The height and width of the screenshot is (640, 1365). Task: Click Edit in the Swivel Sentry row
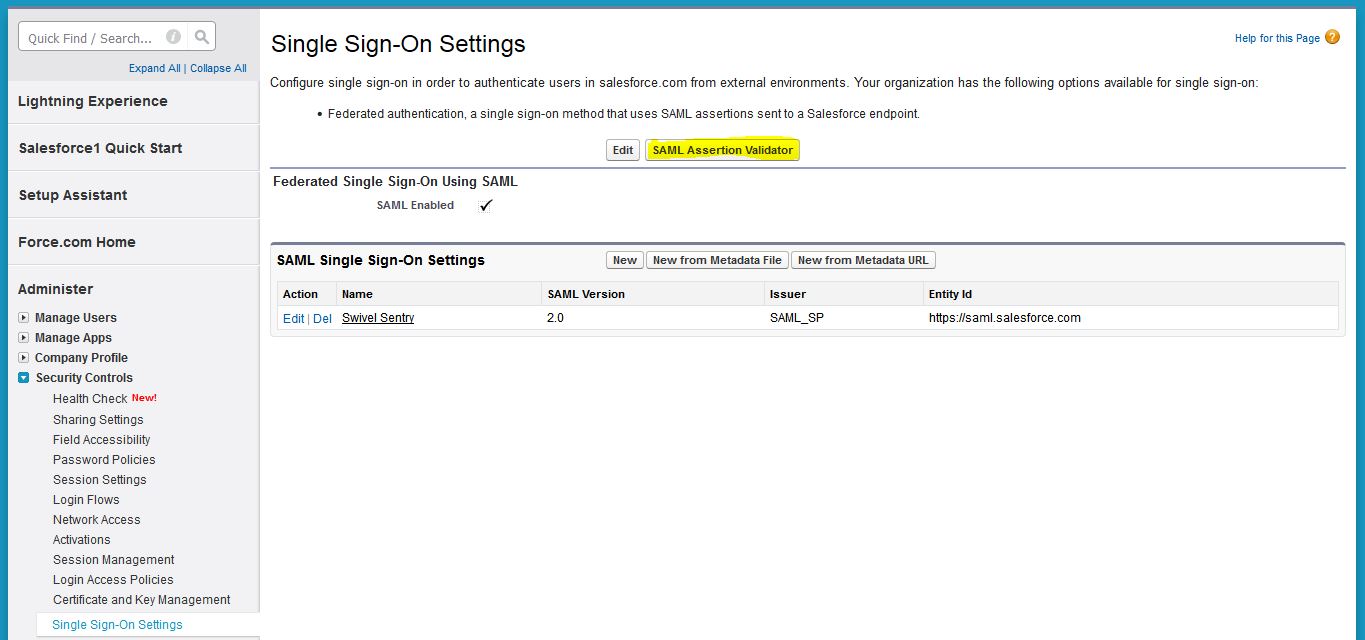292,317
